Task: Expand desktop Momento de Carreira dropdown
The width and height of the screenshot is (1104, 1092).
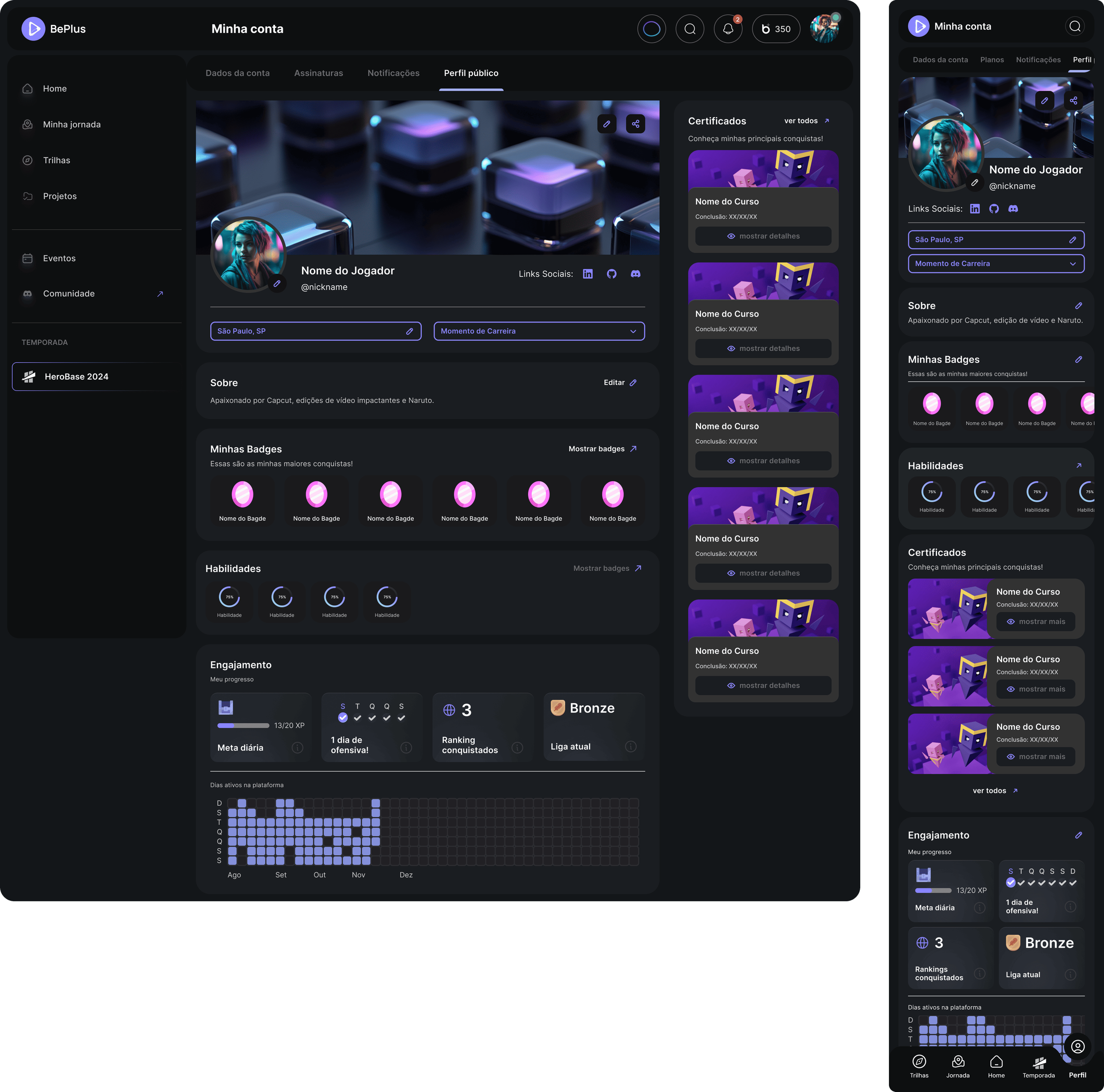Action: point(539,331)
